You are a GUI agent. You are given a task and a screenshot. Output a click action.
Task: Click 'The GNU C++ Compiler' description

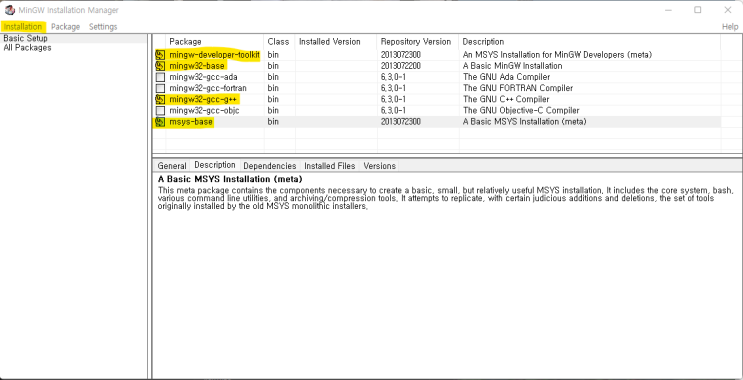(x=506, y=100)
